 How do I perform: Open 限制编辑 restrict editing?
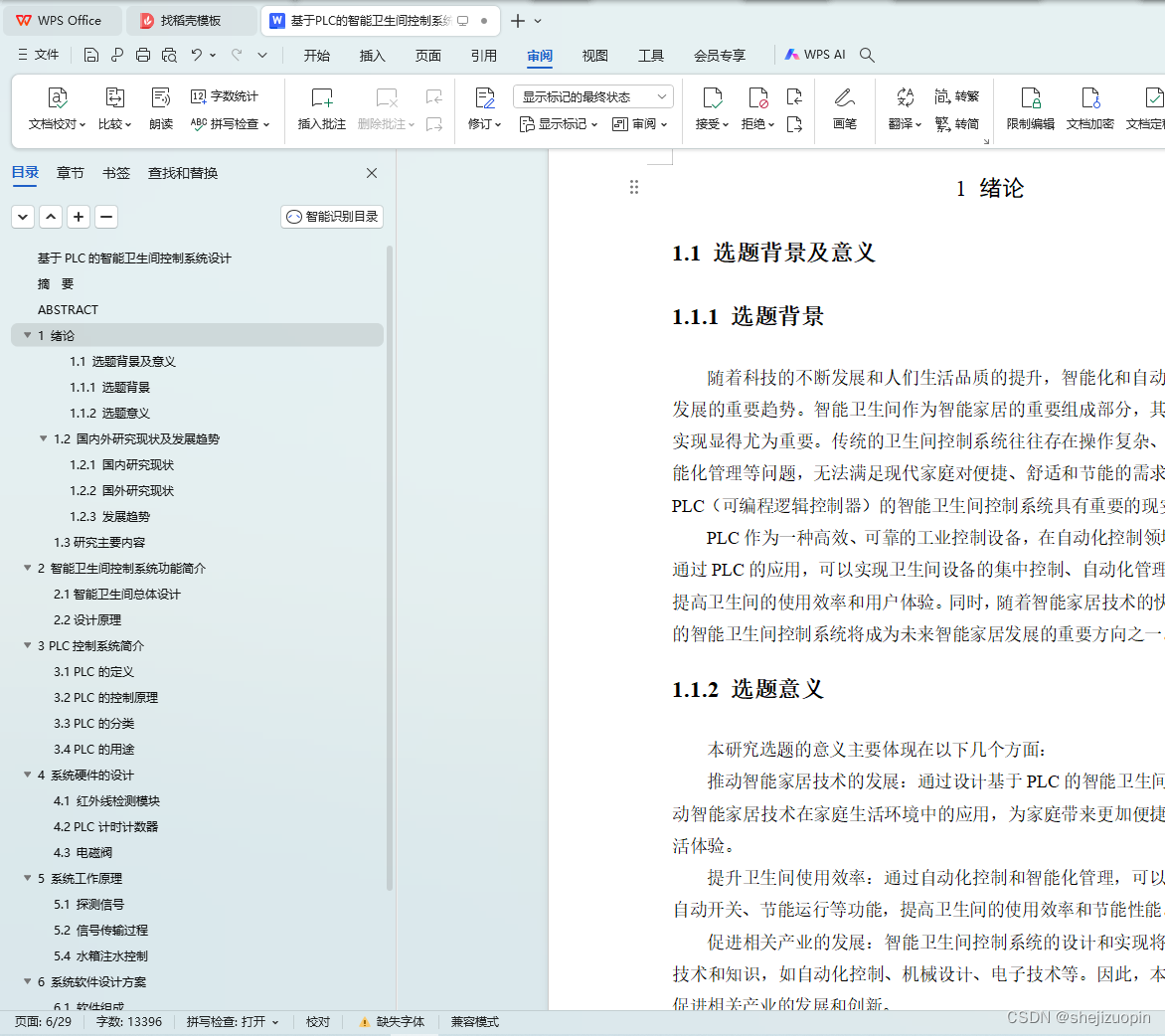coord(1030,108)
